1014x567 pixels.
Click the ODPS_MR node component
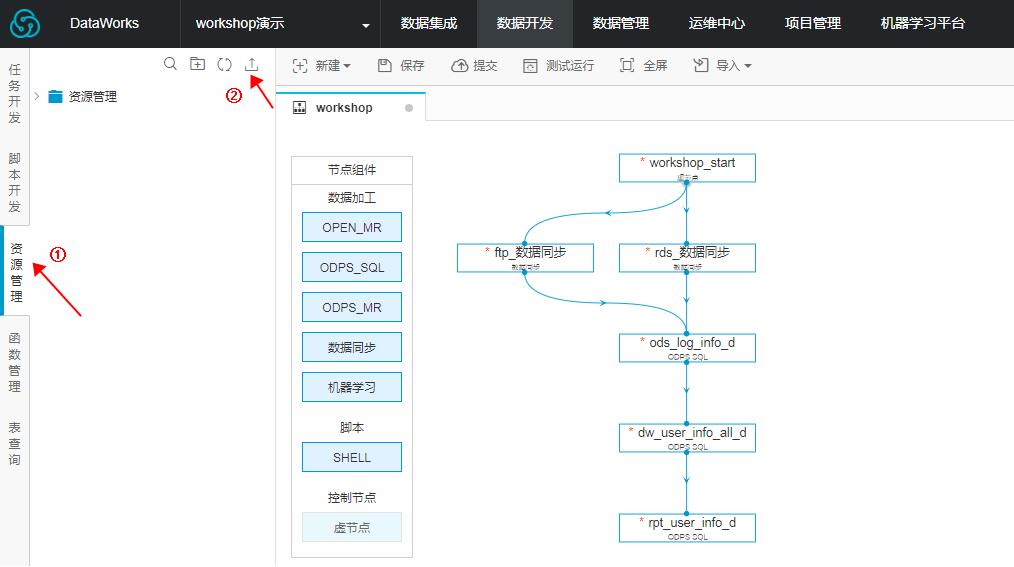pos(352,308)
